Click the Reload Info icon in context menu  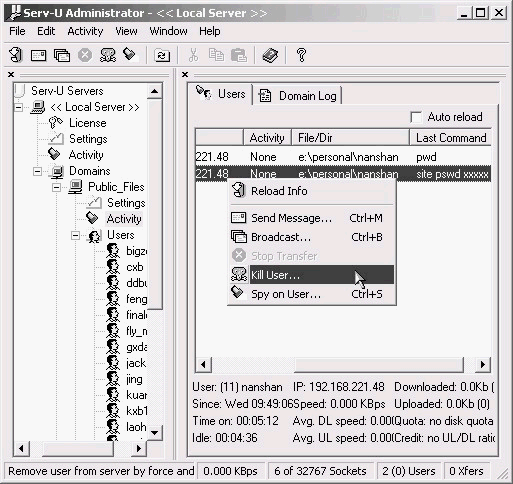[238, 191]
